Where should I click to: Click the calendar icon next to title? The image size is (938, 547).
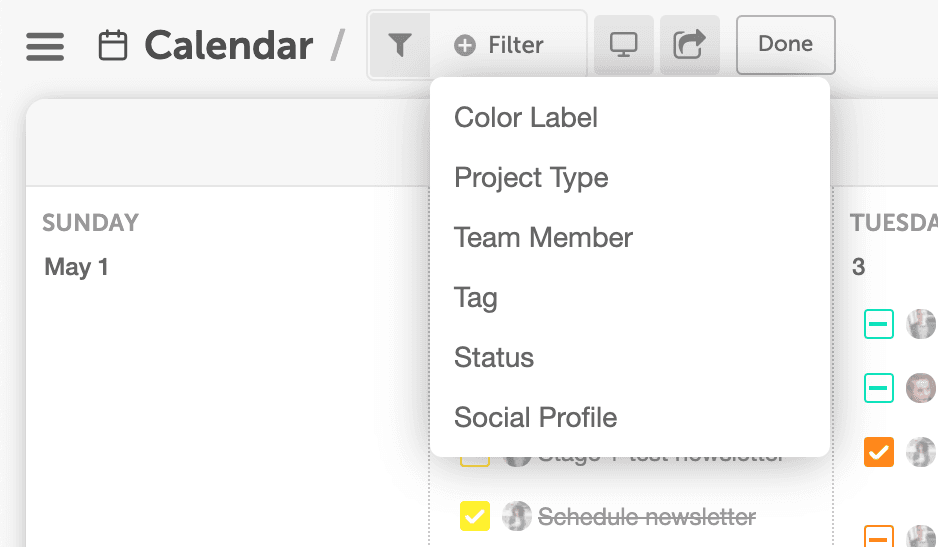113,46
